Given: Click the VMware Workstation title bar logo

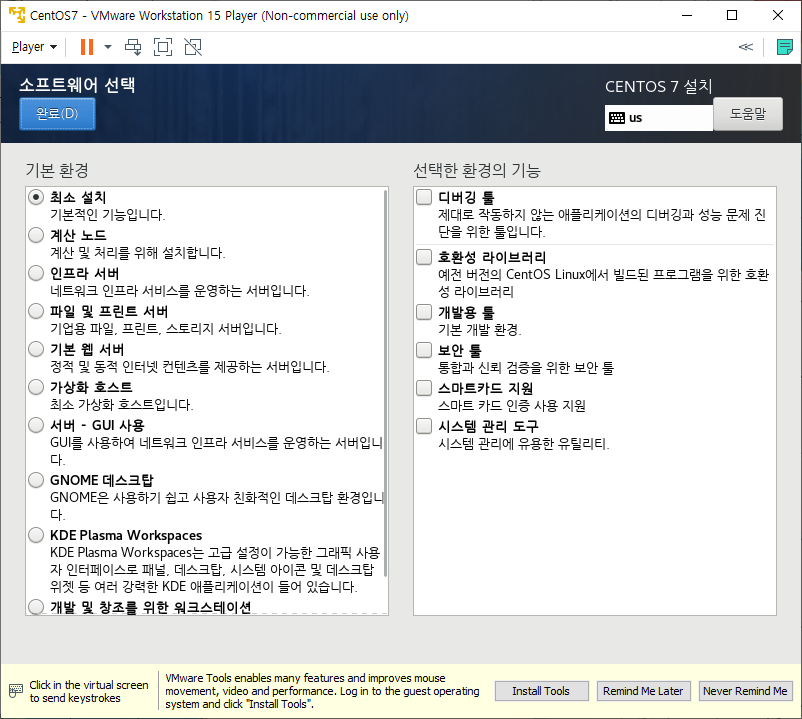Looking at the screenshot, I should (x=17, y=15).
